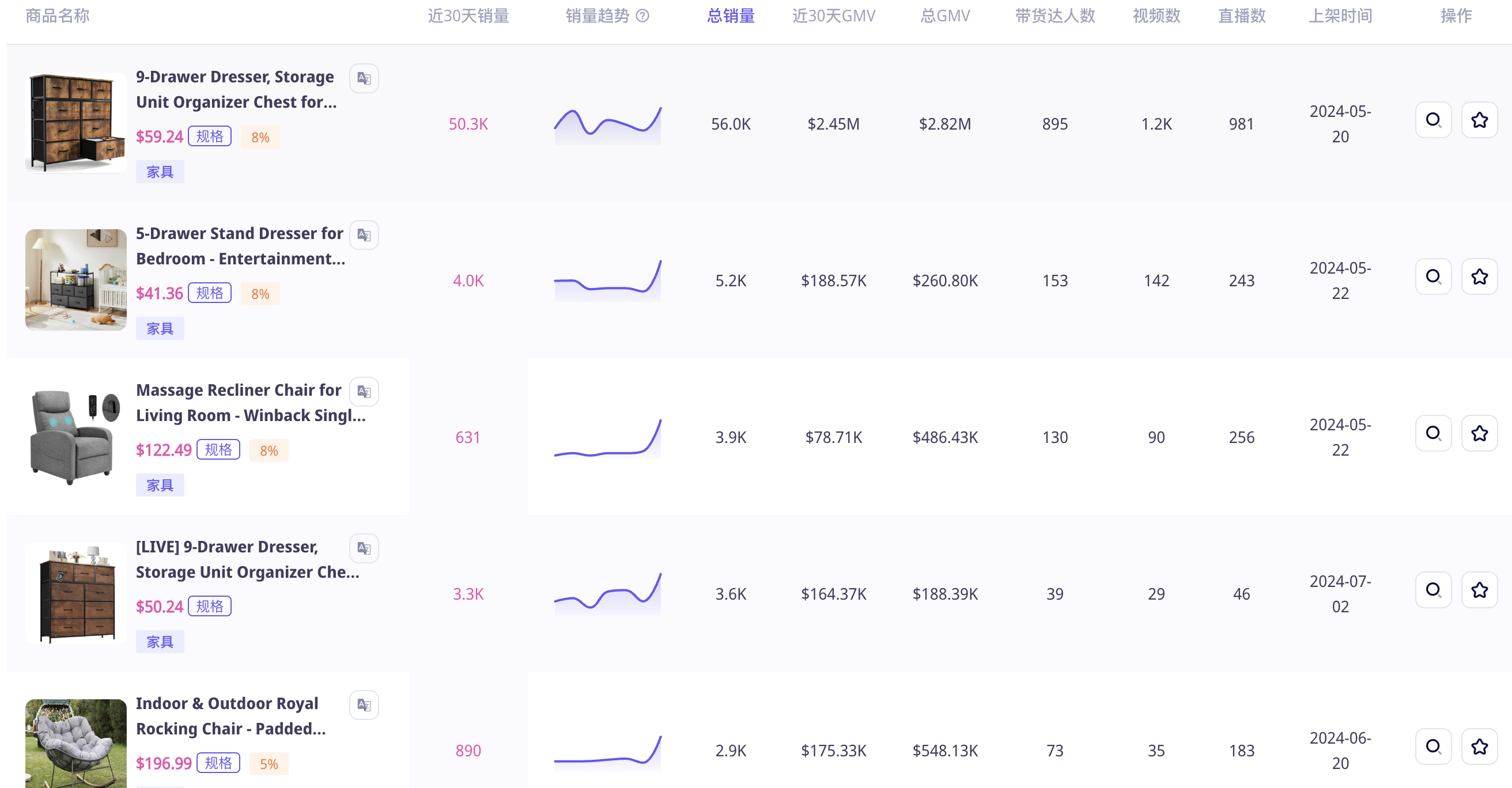Open Indoor Outdoor Rocking Chair thumbnail
The height and width of the screenshot is (788, 1512).
coord(75,743)
